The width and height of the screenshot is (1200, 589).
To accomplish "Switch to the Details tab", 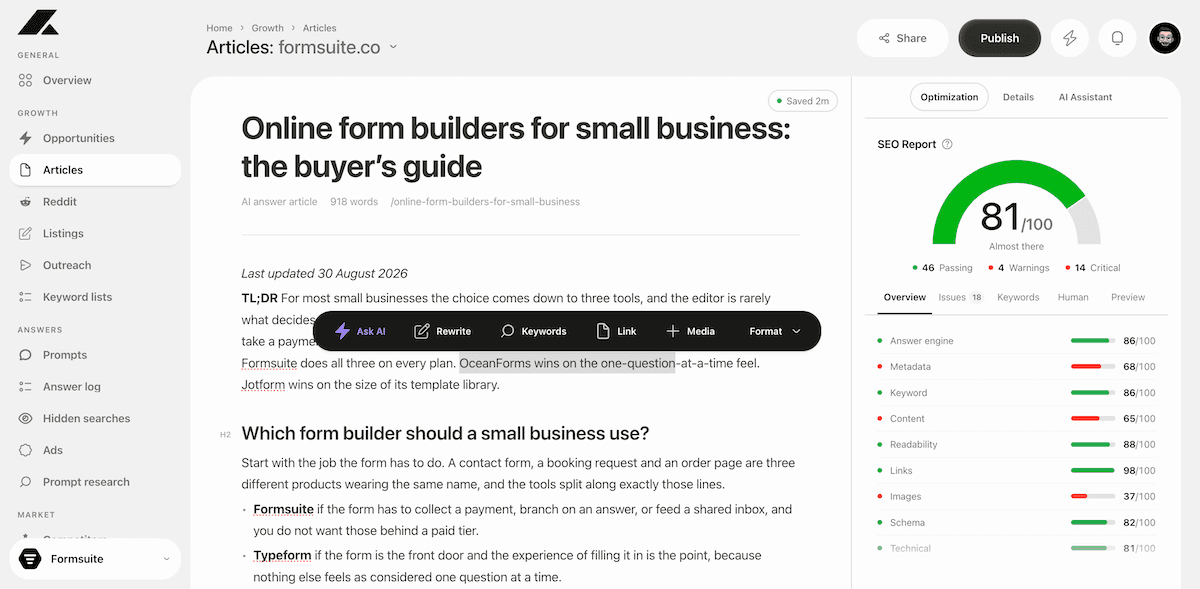I will [x=1018, y=97].
